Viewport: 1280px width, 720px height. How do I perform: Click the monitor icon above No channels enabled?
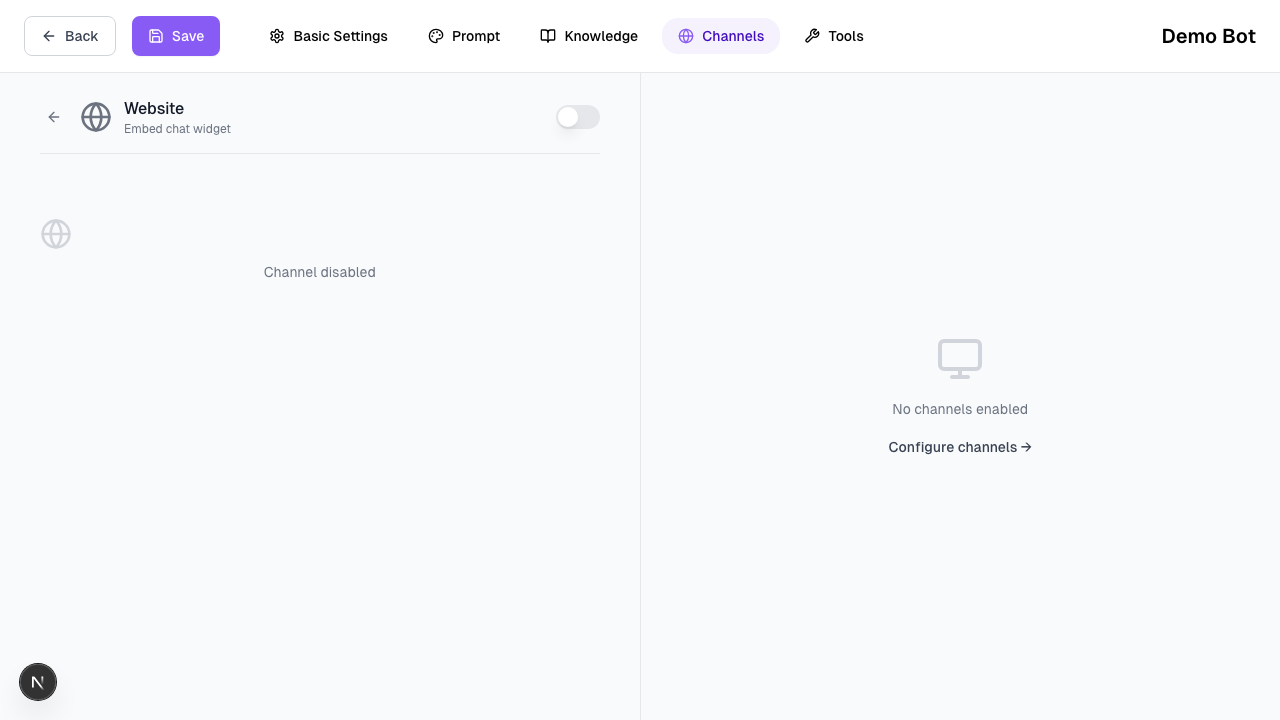(959, 358)
